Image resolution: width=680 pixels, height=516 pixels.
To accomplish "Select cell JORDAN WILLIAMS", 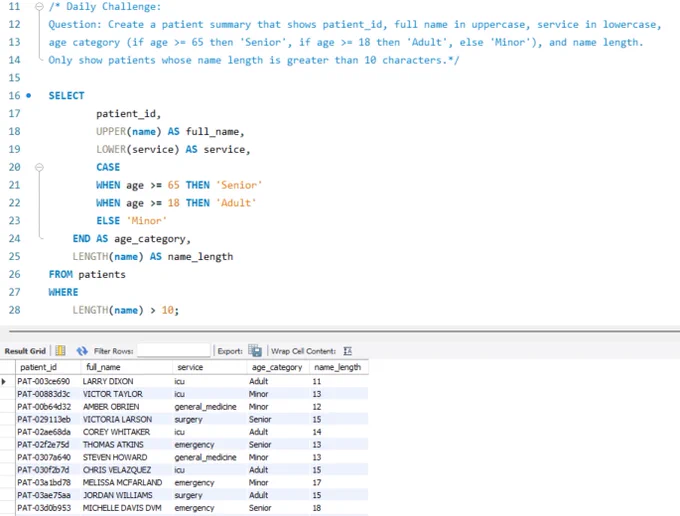I will click(118, 495).
